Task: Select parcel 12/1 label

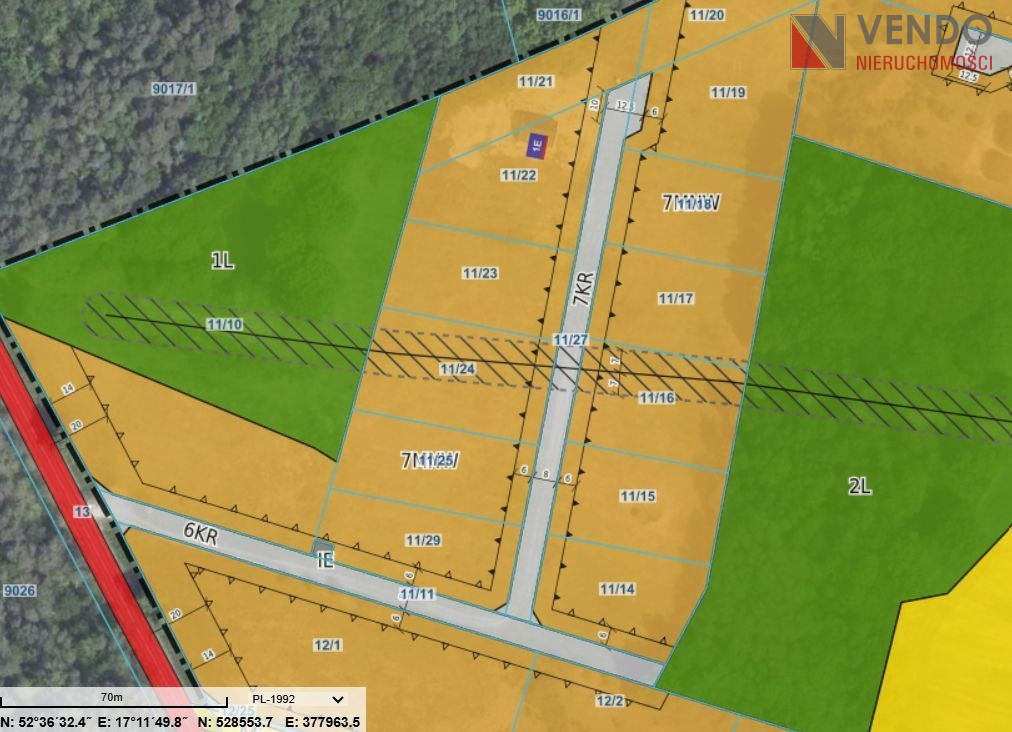Action: (327, 645)
